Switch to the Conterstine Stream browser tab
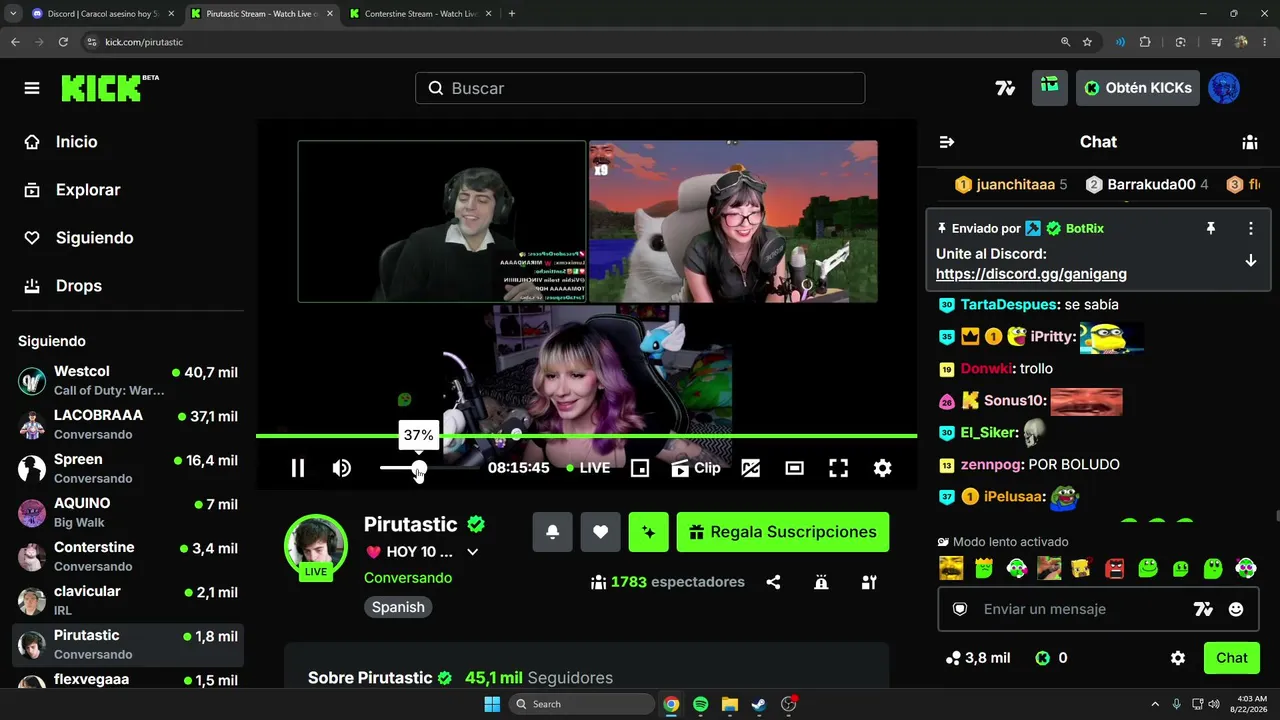Screen dimensions: 1280x720 pyautogui.click(x=420, y=14)
